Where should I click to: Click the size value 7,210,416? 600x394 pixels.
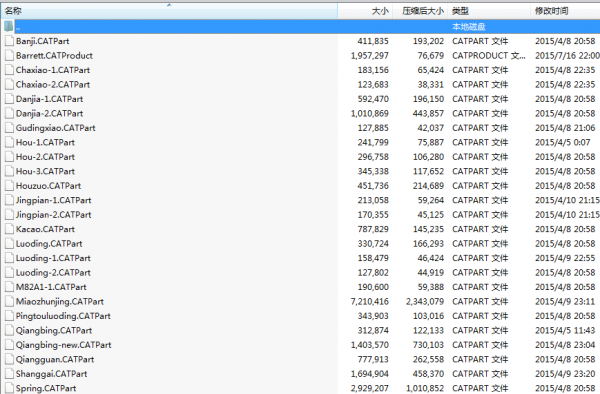[370, 302]
